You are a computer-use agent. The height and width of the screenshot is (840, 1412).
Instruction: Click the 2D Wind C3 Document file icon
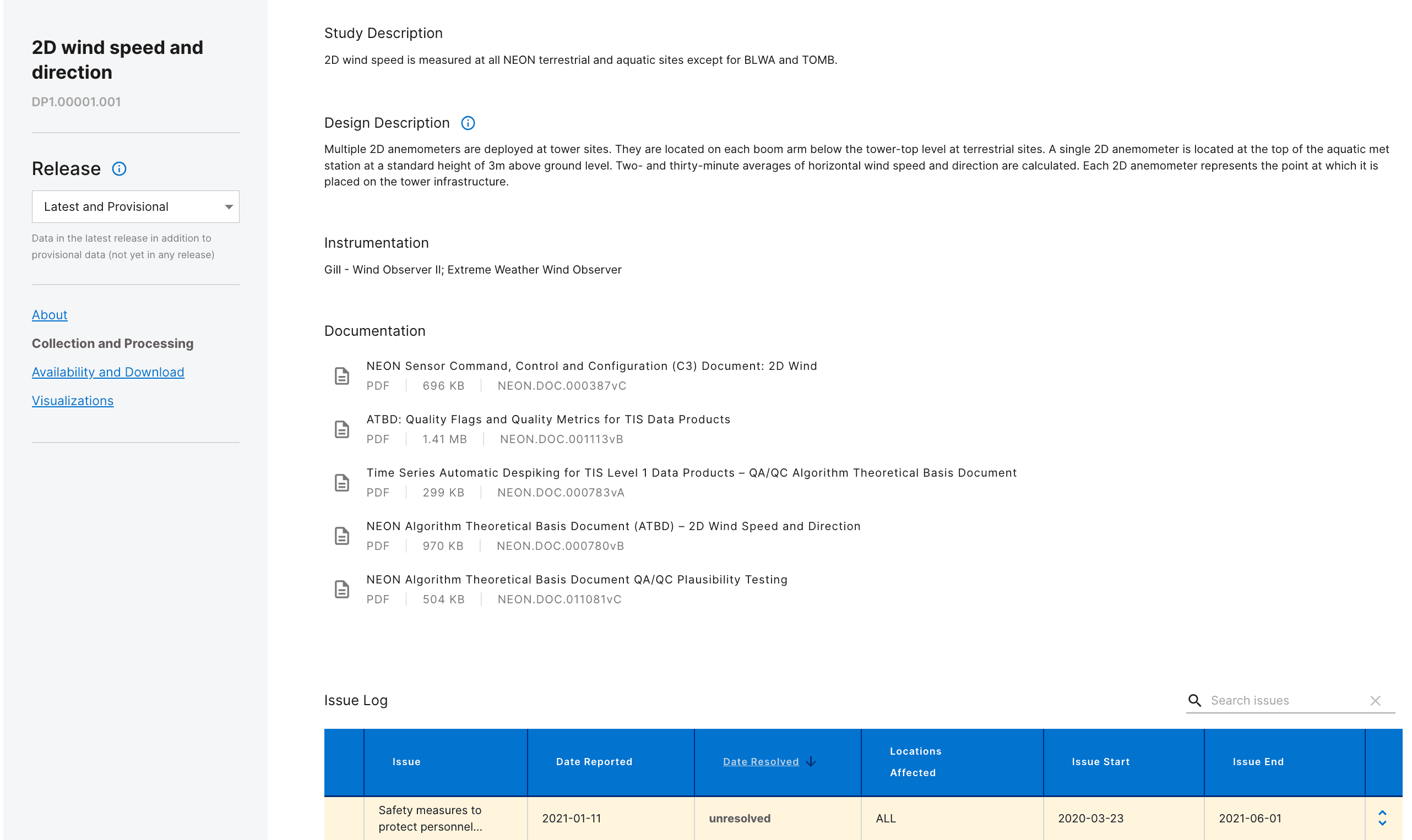tap(342, 376)
